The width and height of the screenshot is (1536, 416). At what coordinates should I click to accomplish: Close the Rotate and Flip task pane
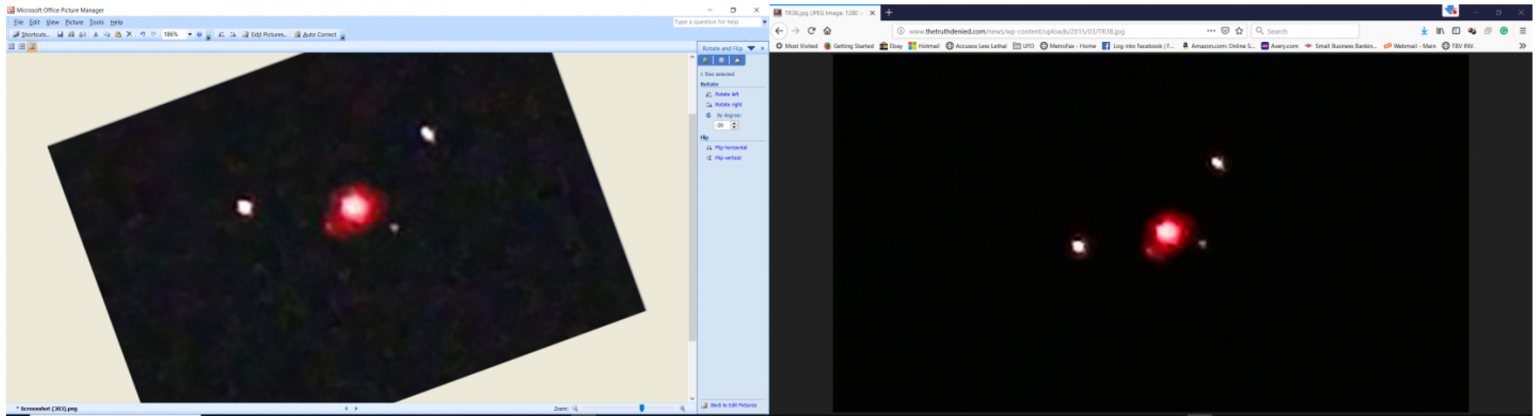coord(763,48)
